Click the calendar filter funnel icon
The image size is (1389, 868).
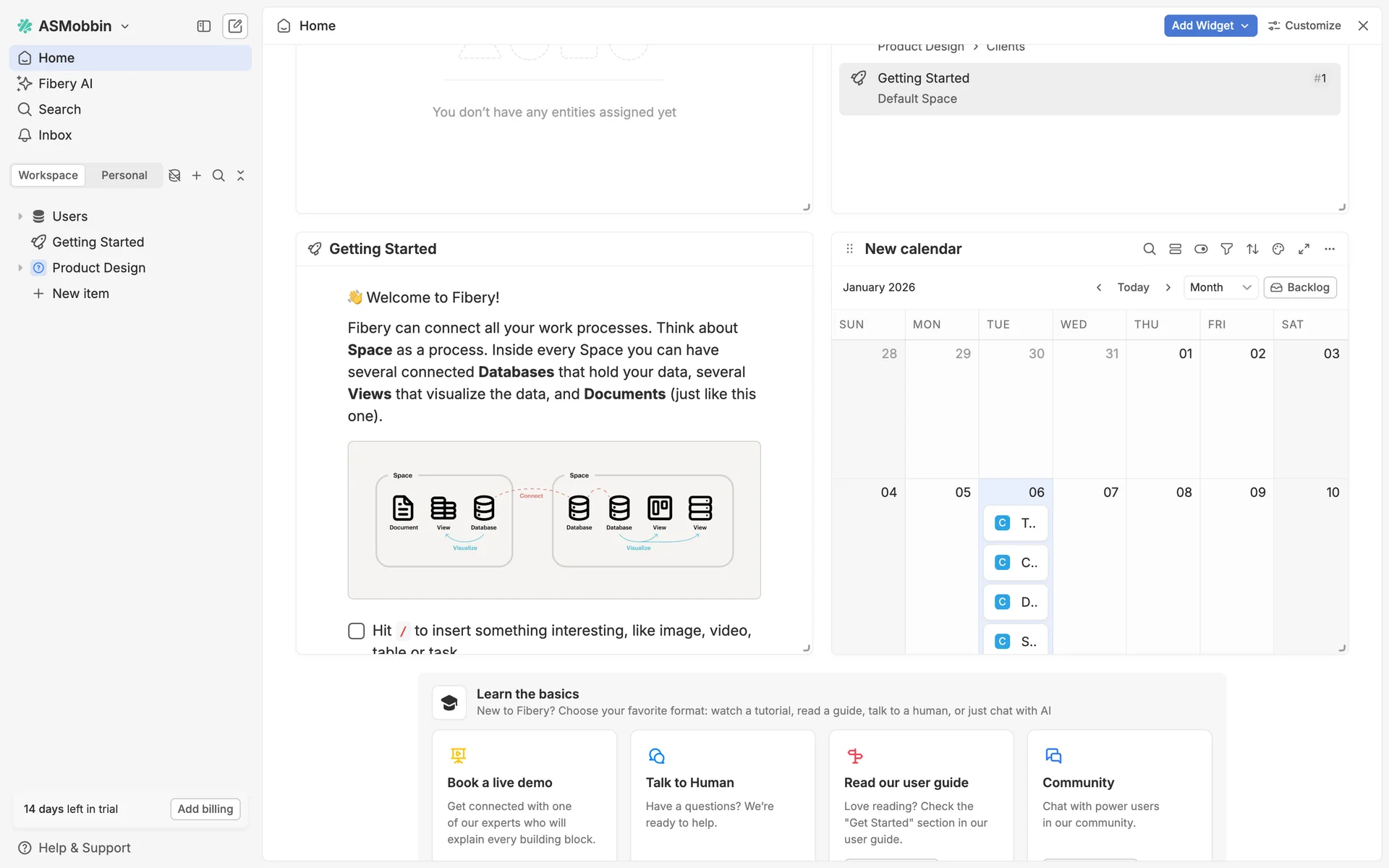coord(1226,249)
